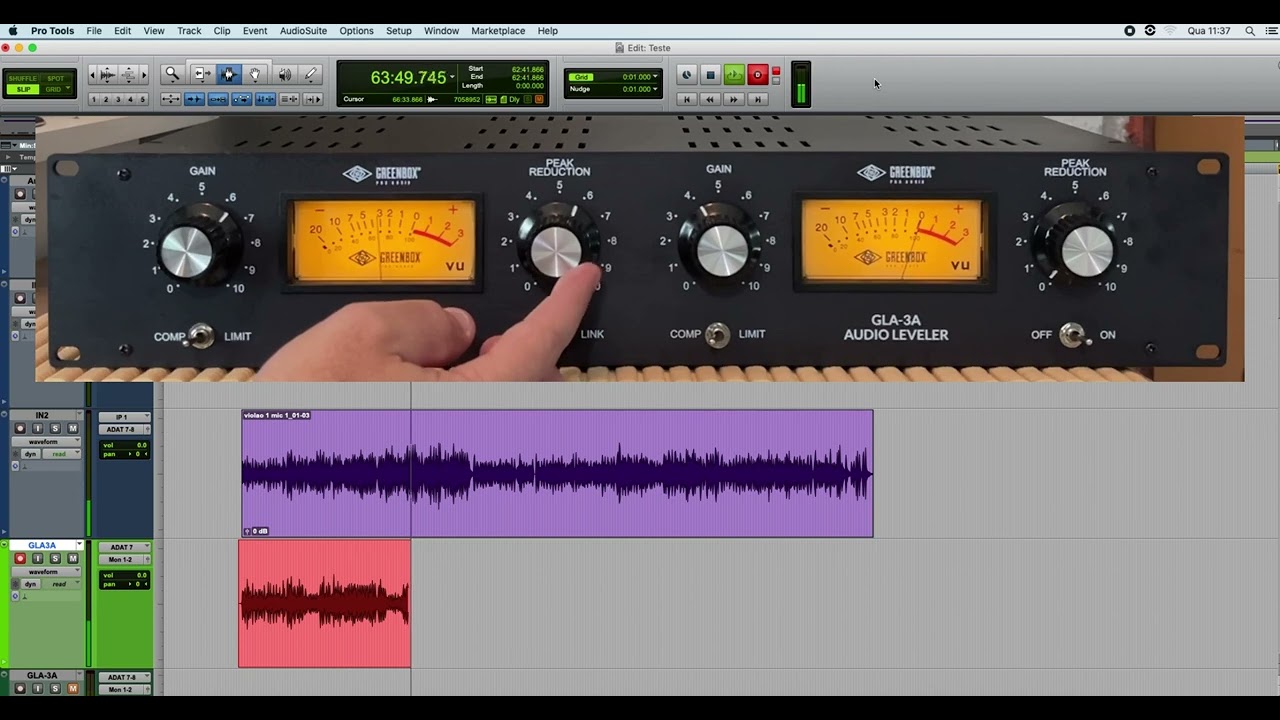
Task: Click the green Play button
Action: 734,75
